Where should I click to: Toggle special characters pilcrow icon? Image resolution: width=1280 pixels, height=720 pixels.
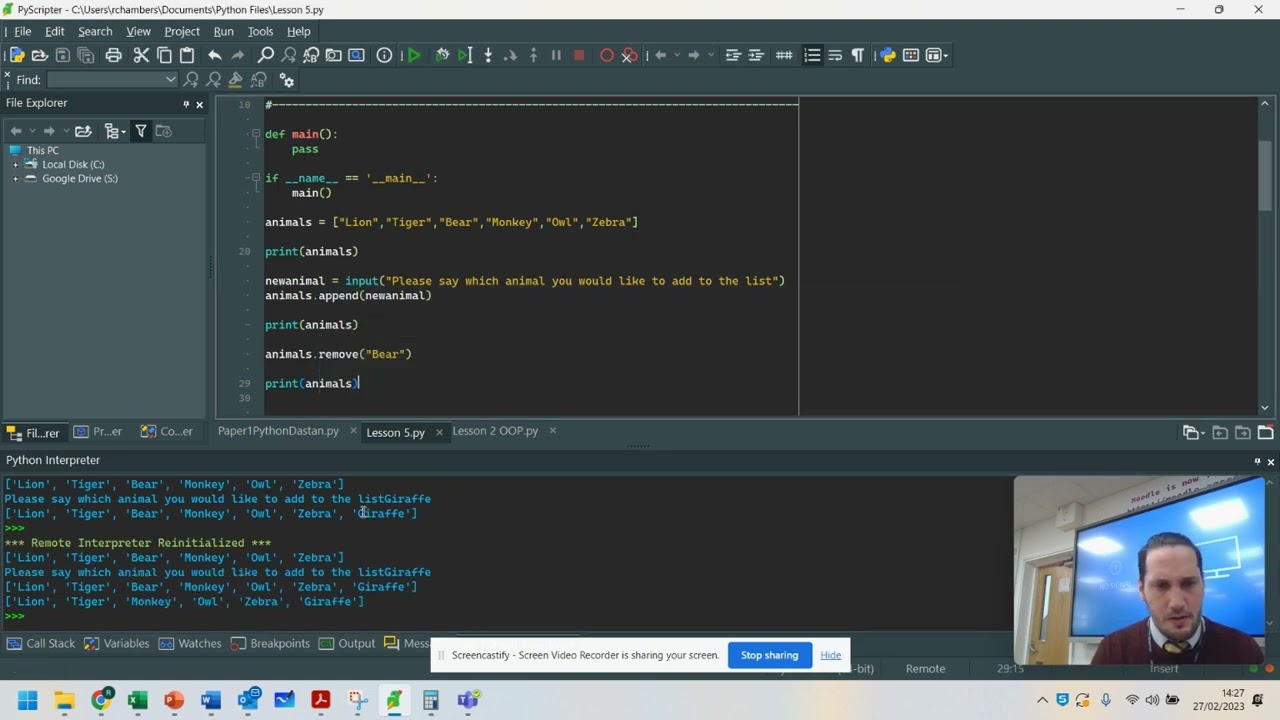tap(858, 55)
